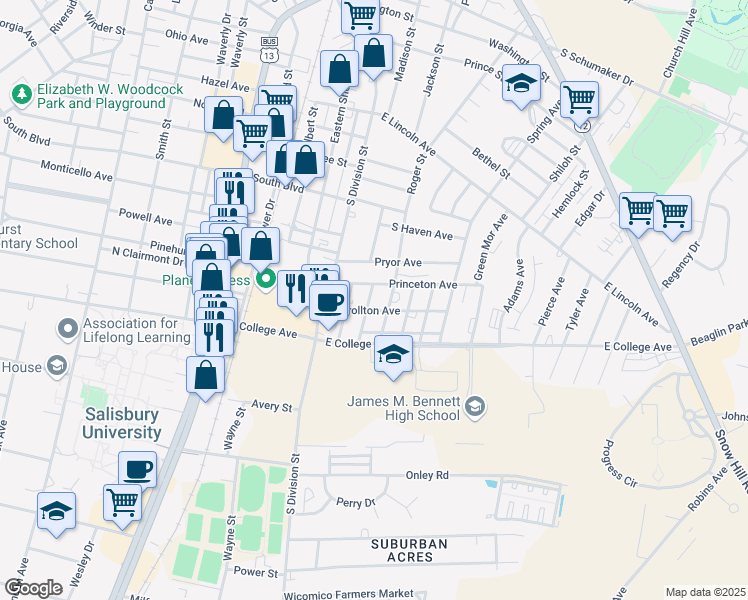Click the restaurant marker left of the coffee cup
This screenshot has height=600, width=748.
295,292
